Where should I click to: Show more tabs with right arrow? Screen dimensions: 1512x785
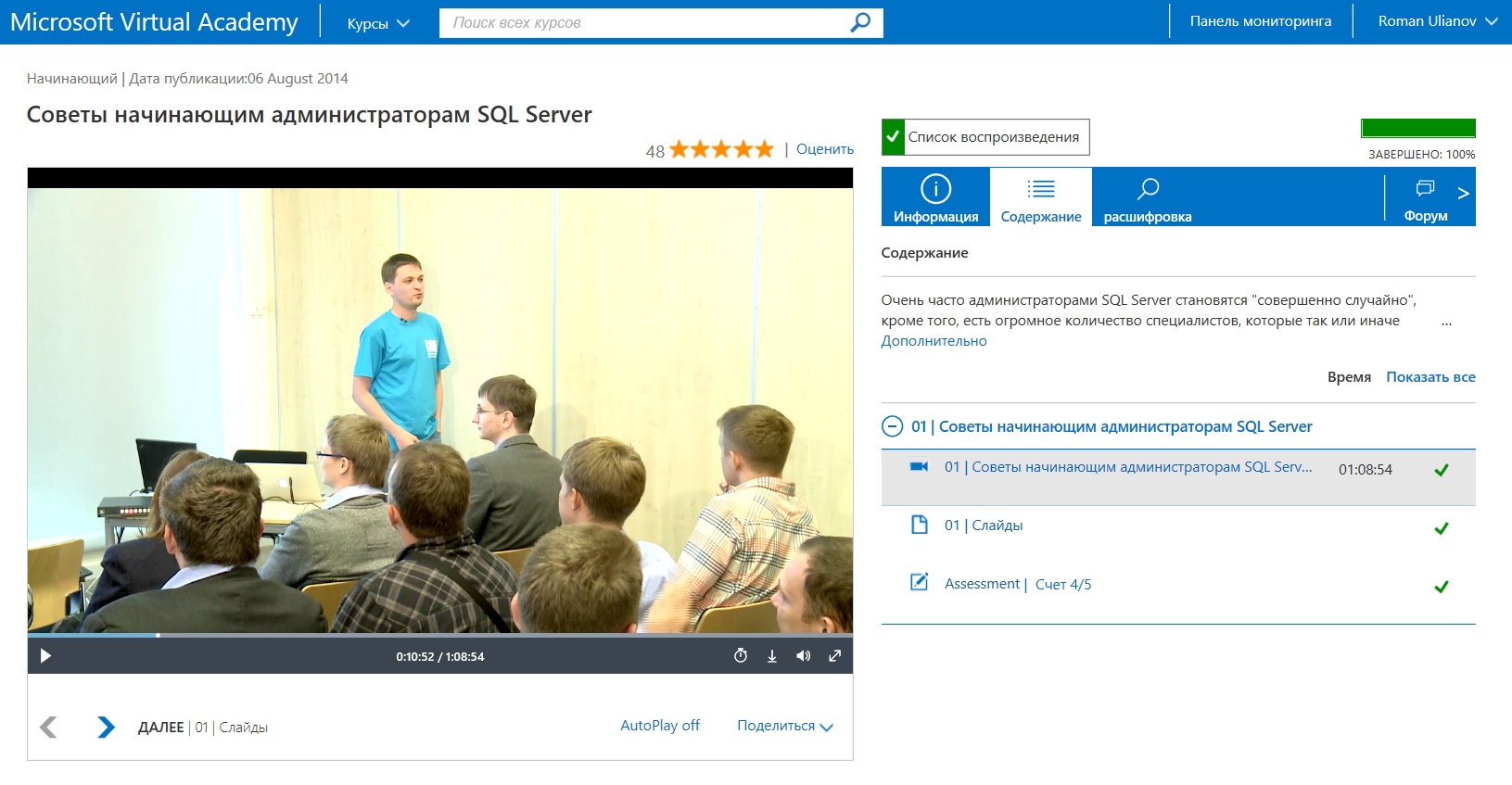click(x=1463, y=193)
